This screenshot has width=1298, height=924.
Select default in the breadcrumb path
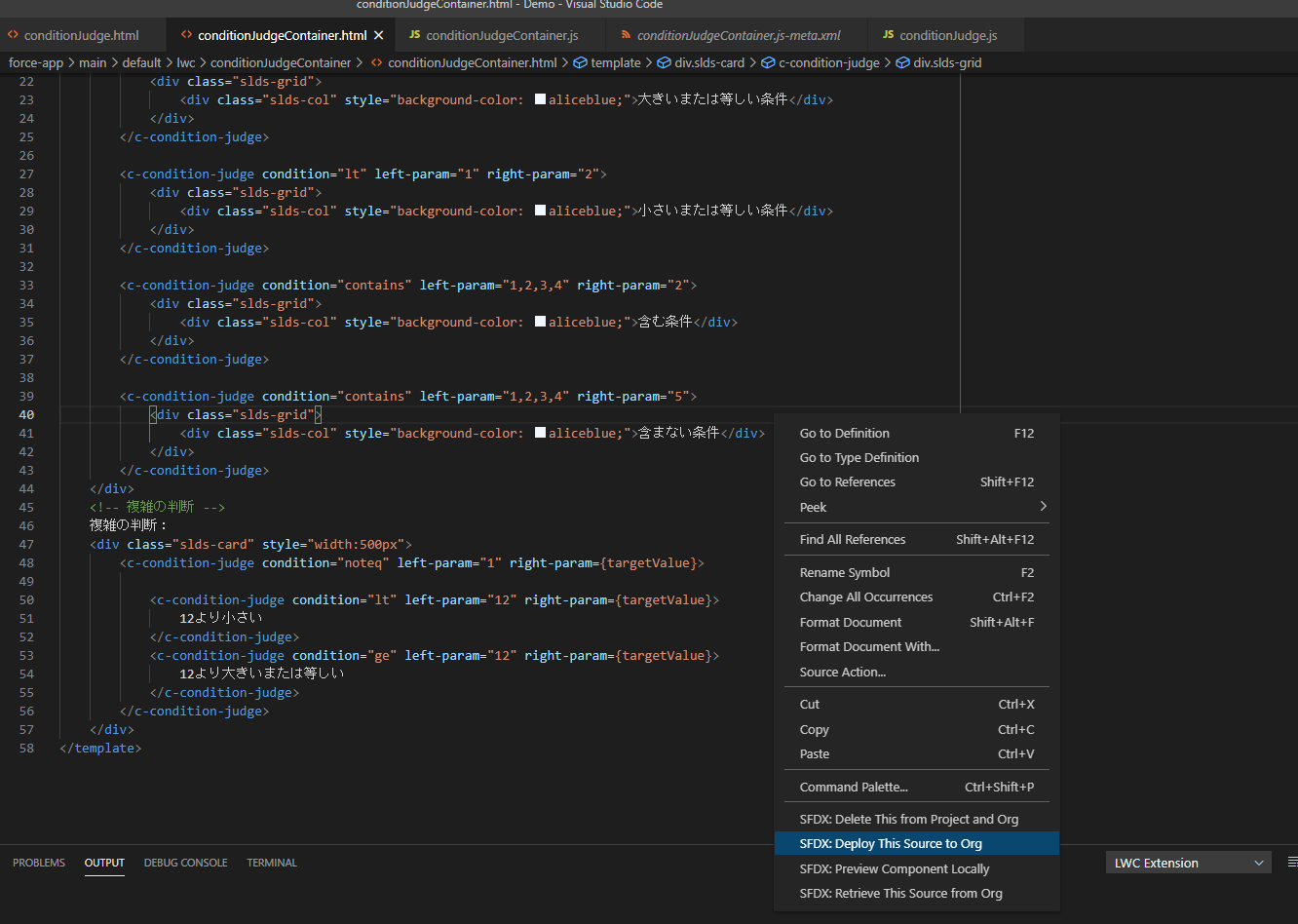click(141, 62)
